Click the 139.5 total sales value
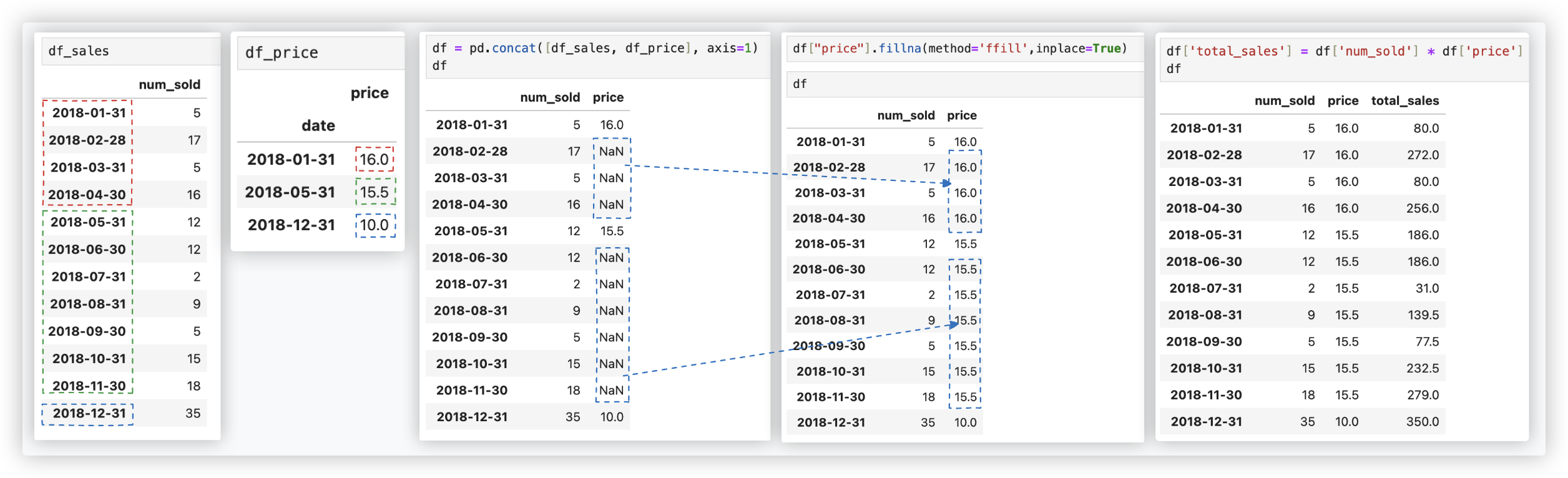This screenshot has width=1568, height=478. (x=1423, y=315)
